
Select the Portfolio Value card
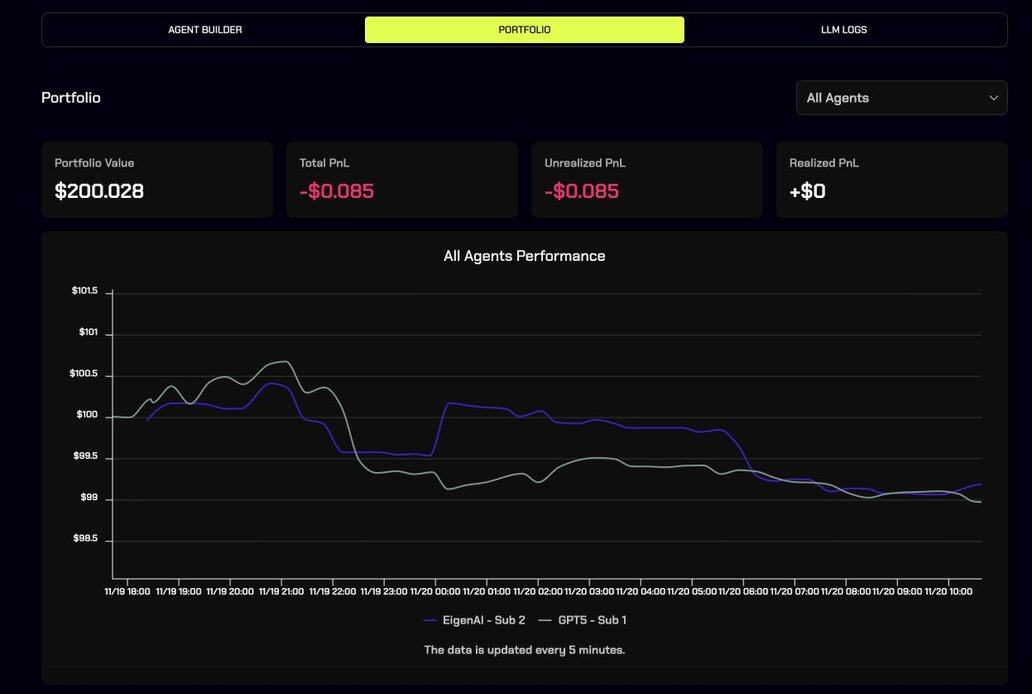point(157,180)
